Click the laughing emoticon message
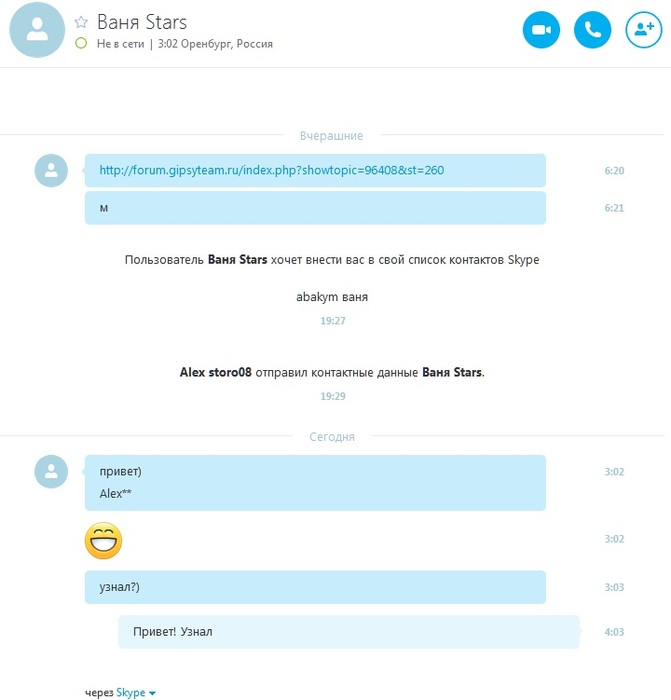The image size is (671, 700). (103, 541)
